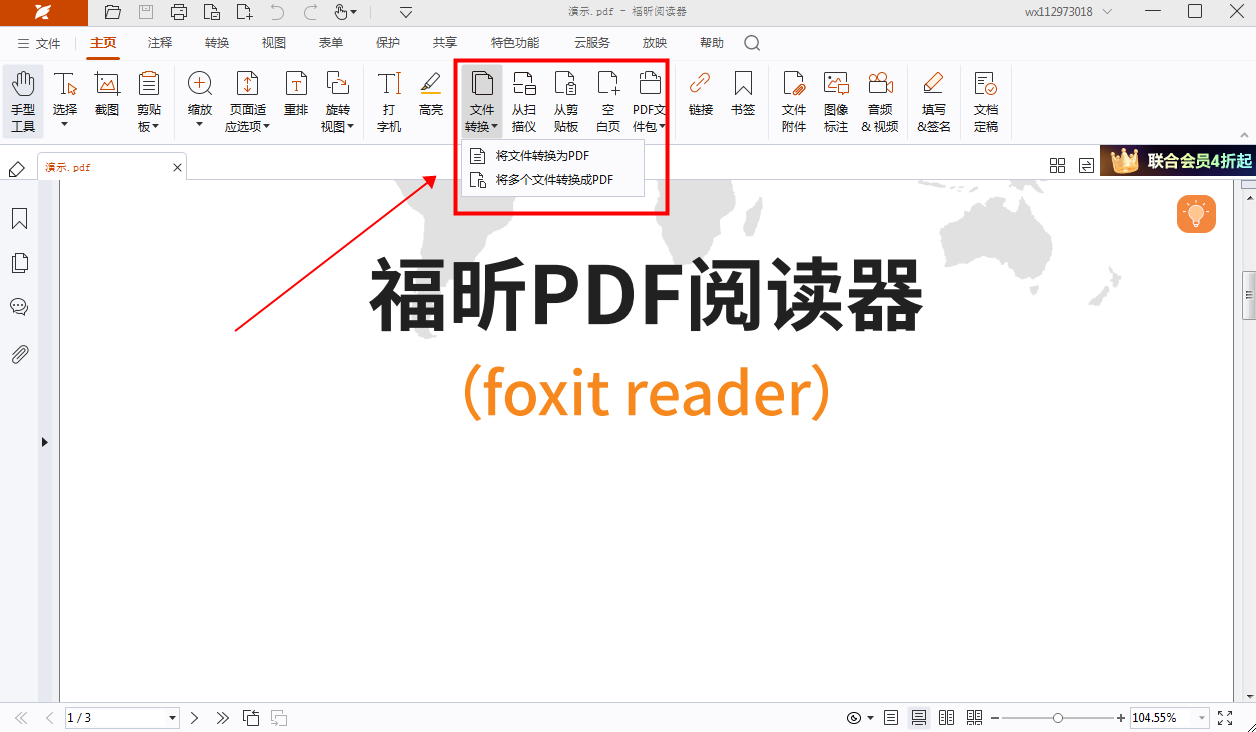
Task: Open the Pages panel in left sidebar
Action: (x=19, y=263)
